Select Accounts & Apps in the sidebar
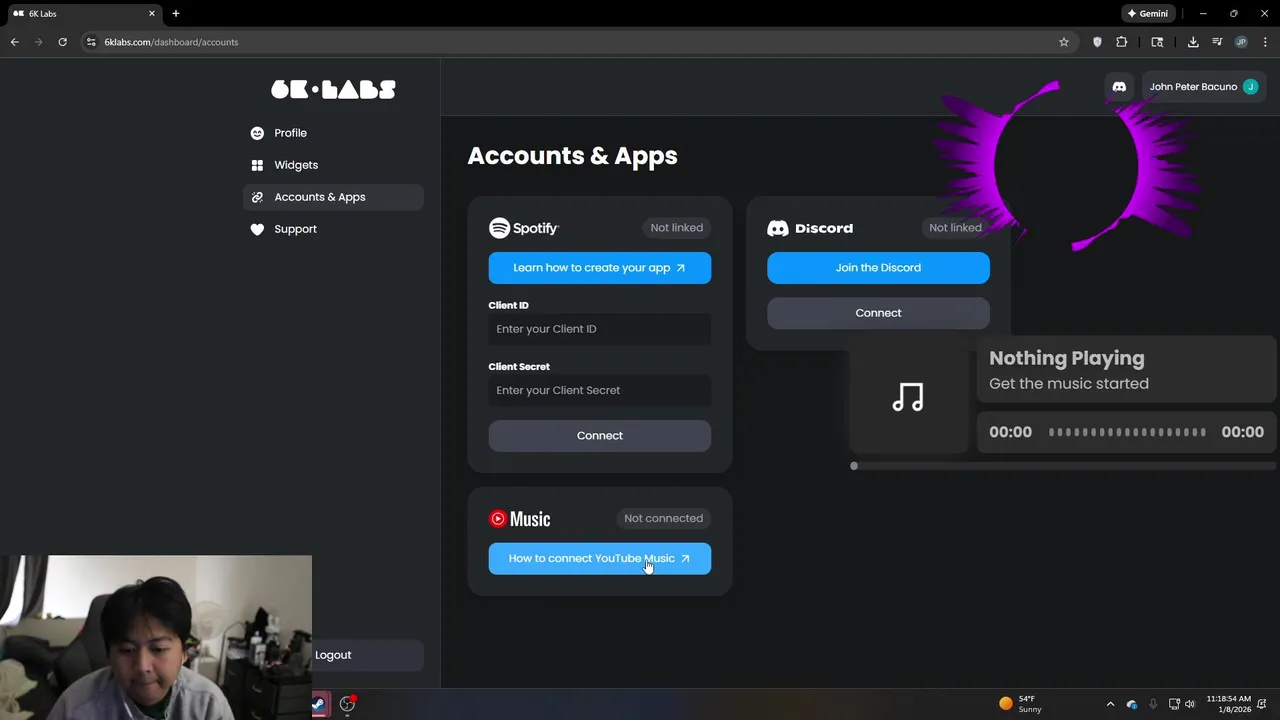This screenshot has height=720, width=1280. pyautogui.click(x=333, y=197)
